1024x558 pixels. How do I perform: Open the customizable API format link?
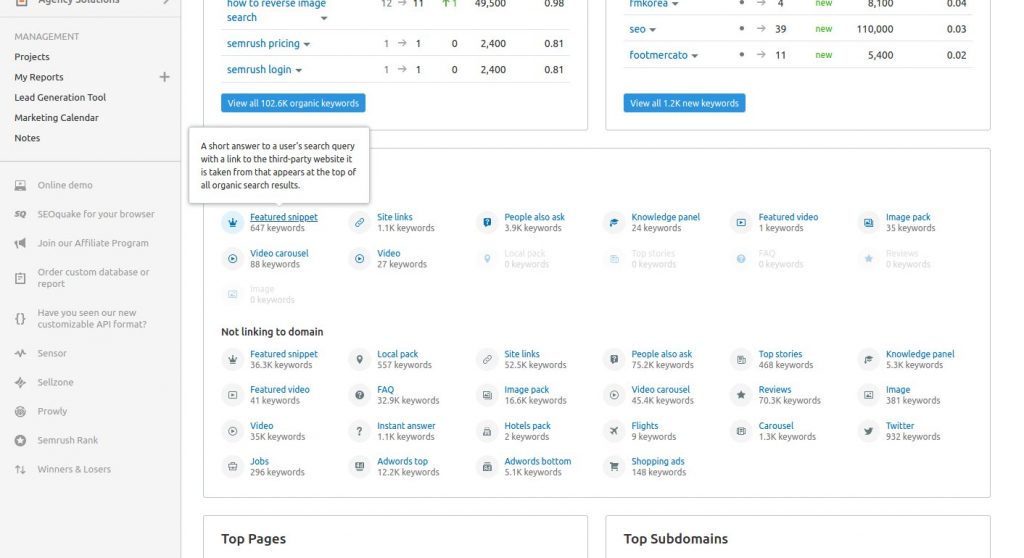pos(92,318)
